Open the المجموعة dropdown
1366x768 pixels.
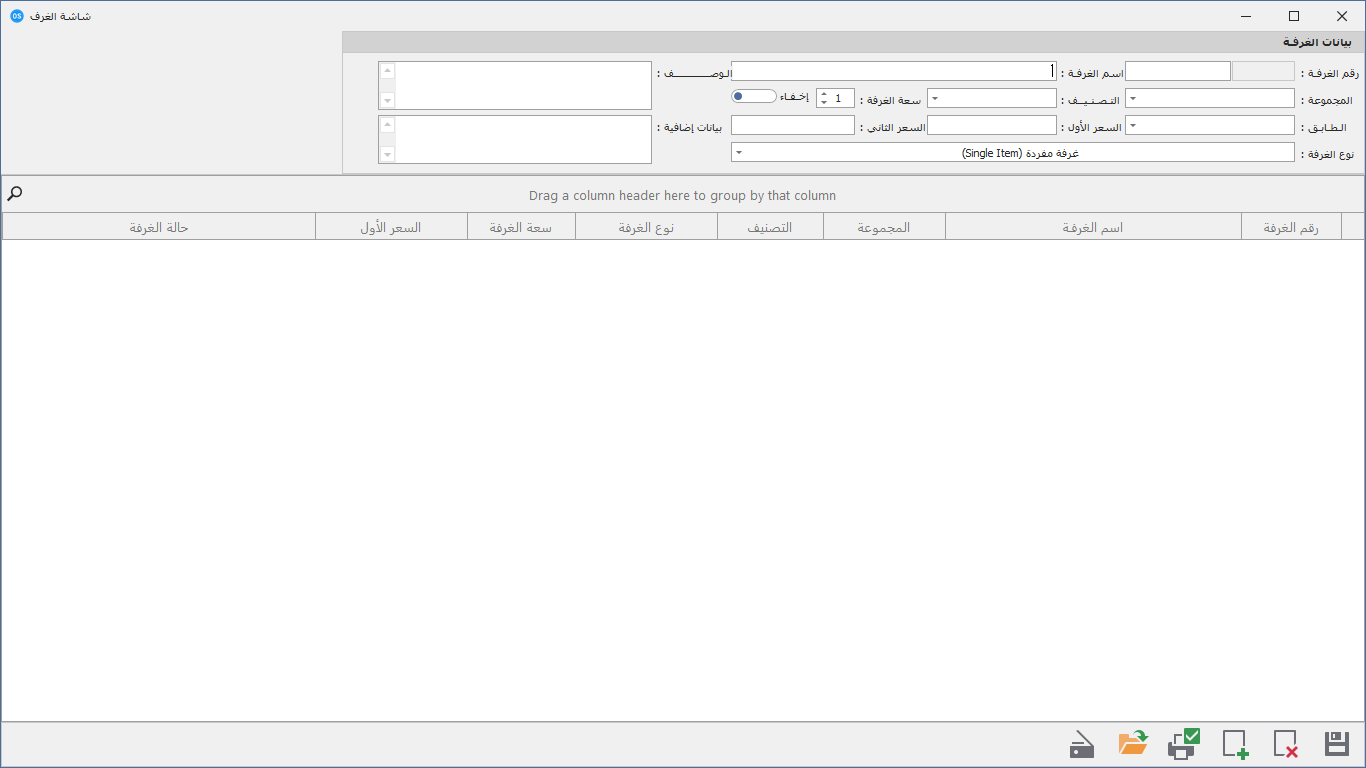[x=1133, y=99]
